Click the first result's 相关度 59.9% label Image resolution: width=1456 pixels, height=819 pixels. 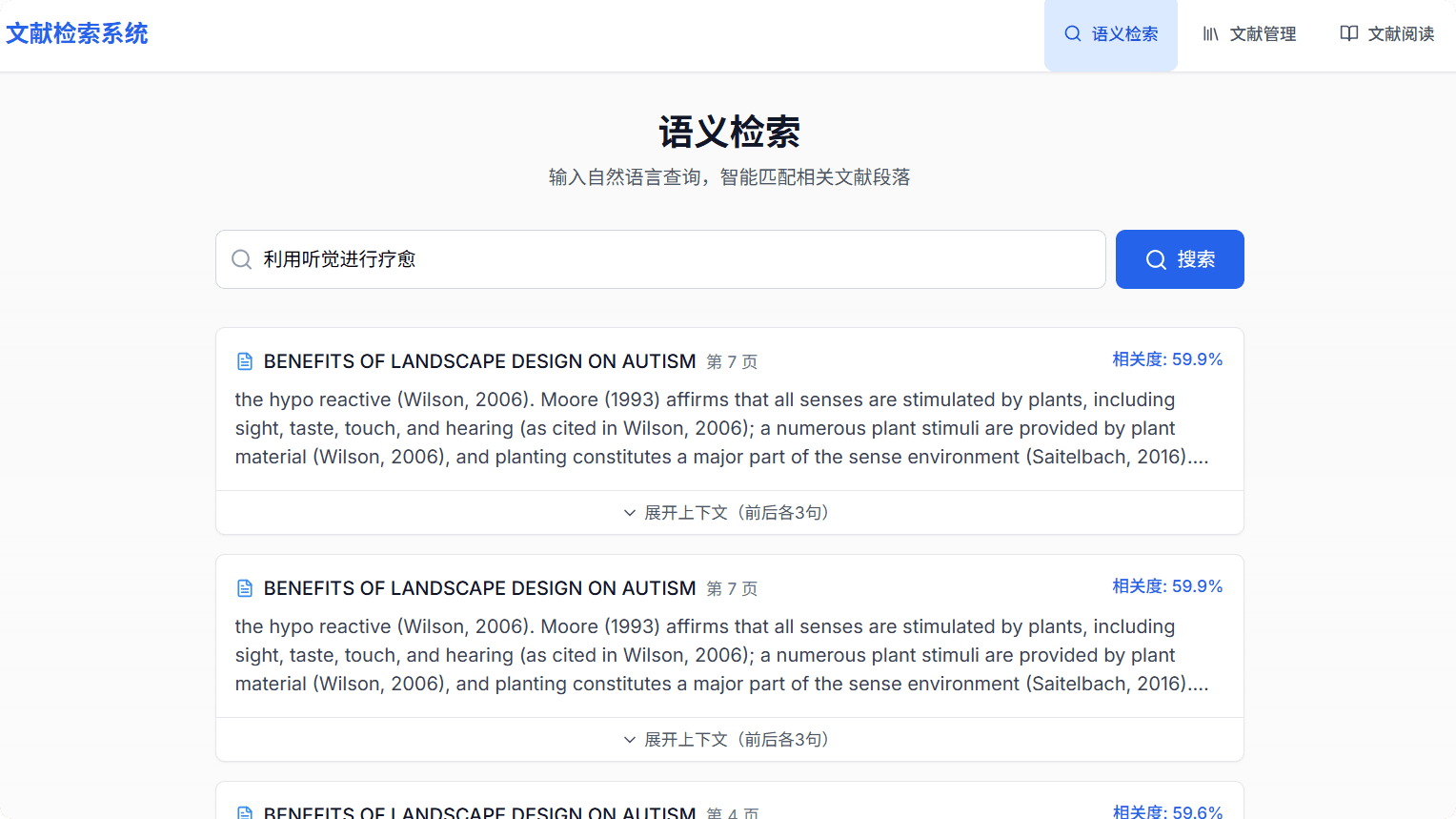coord(1167,359)
